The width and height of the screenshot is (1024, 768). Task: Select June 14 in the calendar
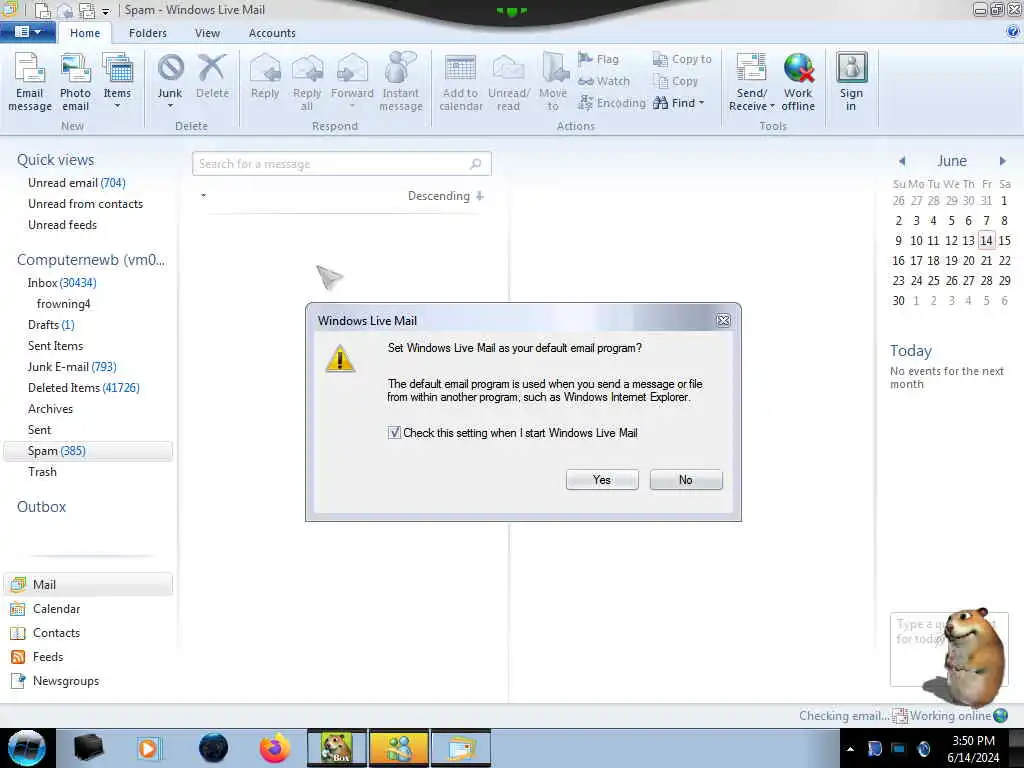coord(986,241)
